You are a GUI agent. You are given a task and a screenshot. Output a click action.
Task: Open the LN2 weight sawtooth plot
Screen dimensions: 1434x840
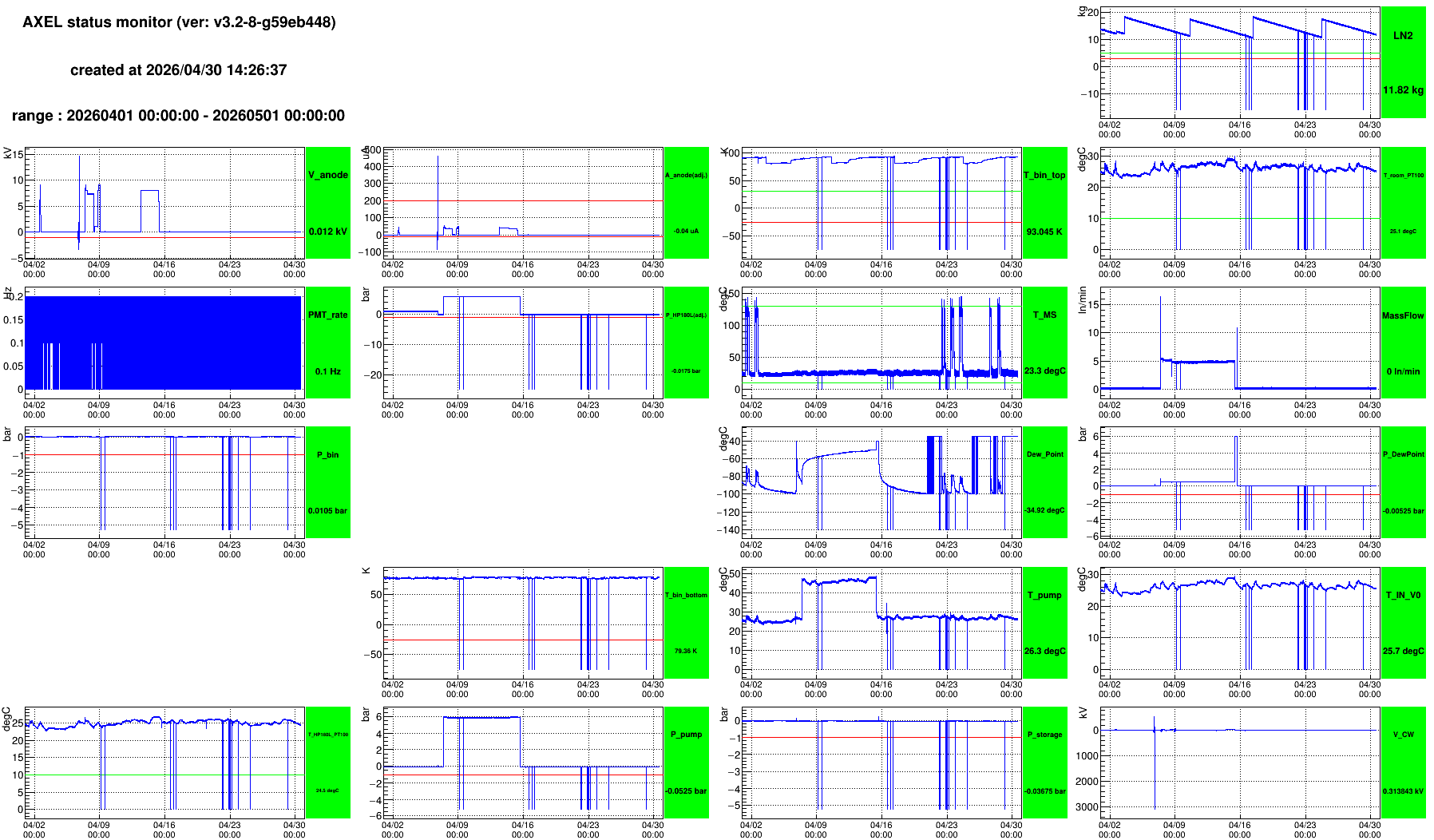click(x=1239, y=62)
